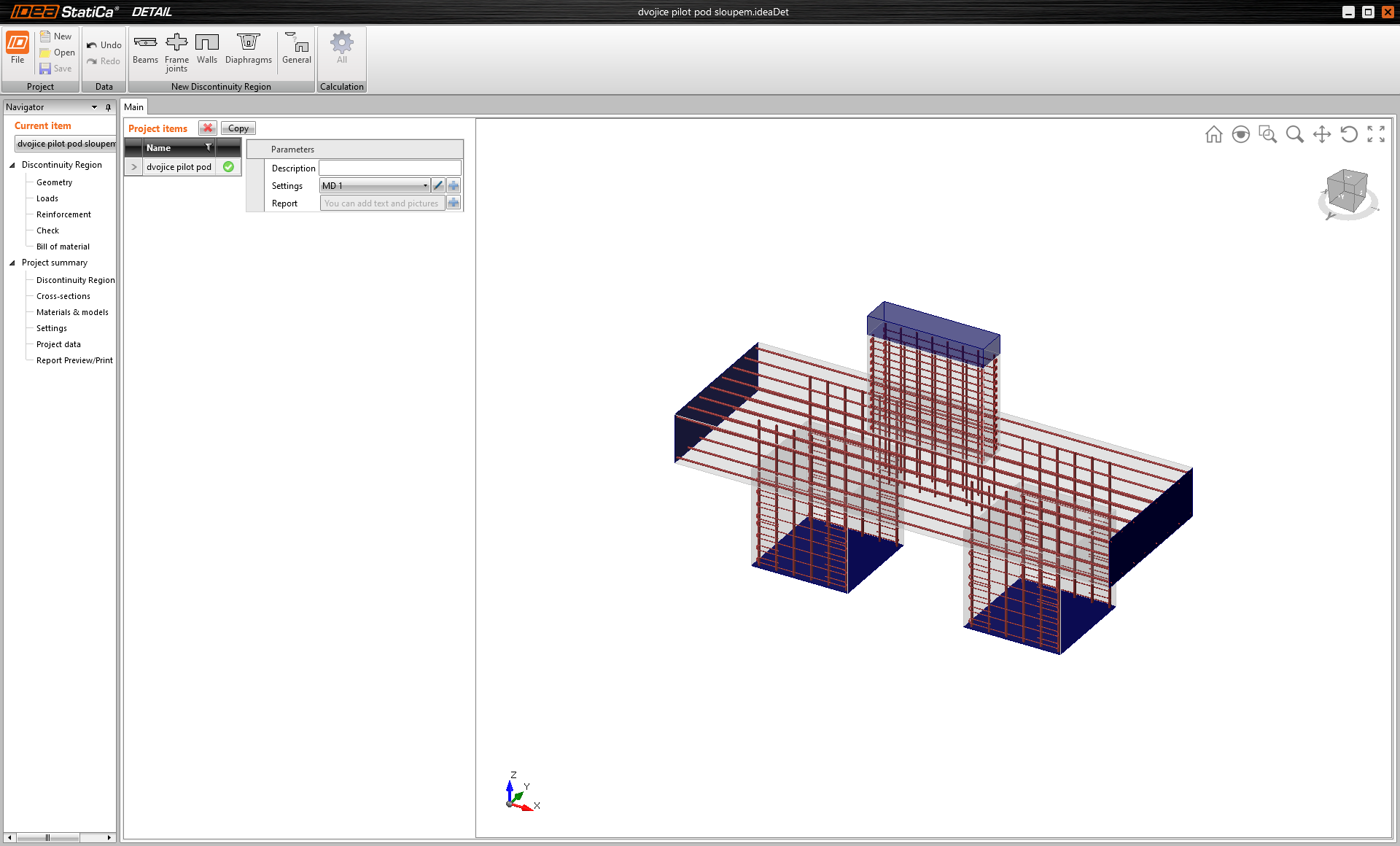Choose the Walls region icon
The width and height of the screenshot is (1400, 846).
pos(207,49)
